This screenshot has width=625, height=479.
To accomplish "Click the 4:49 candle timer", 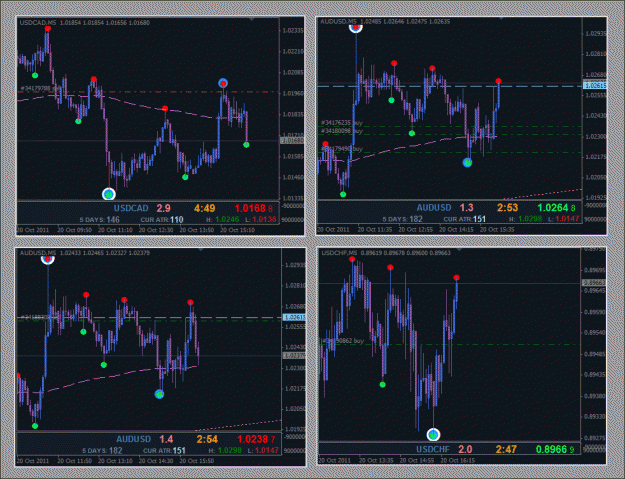I will click(x=204, y=208).
